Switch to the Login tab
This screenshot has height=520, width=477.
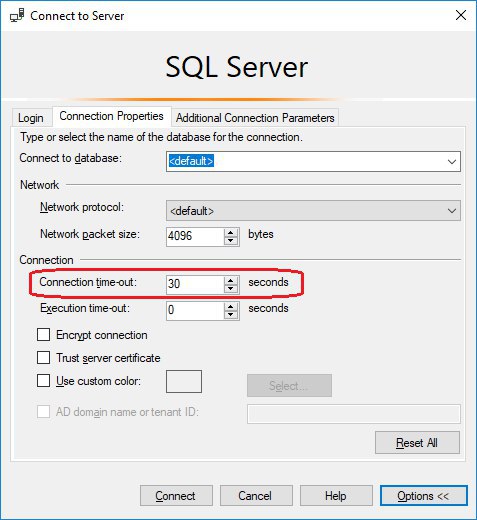coord(31,118)
